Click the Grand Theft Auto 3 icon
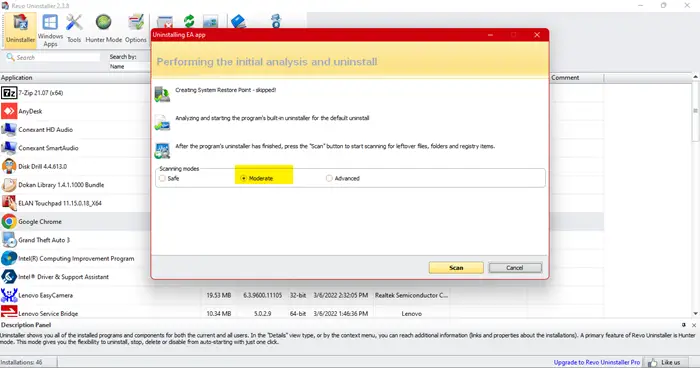700x369 pixels. (x=9, y=240)
